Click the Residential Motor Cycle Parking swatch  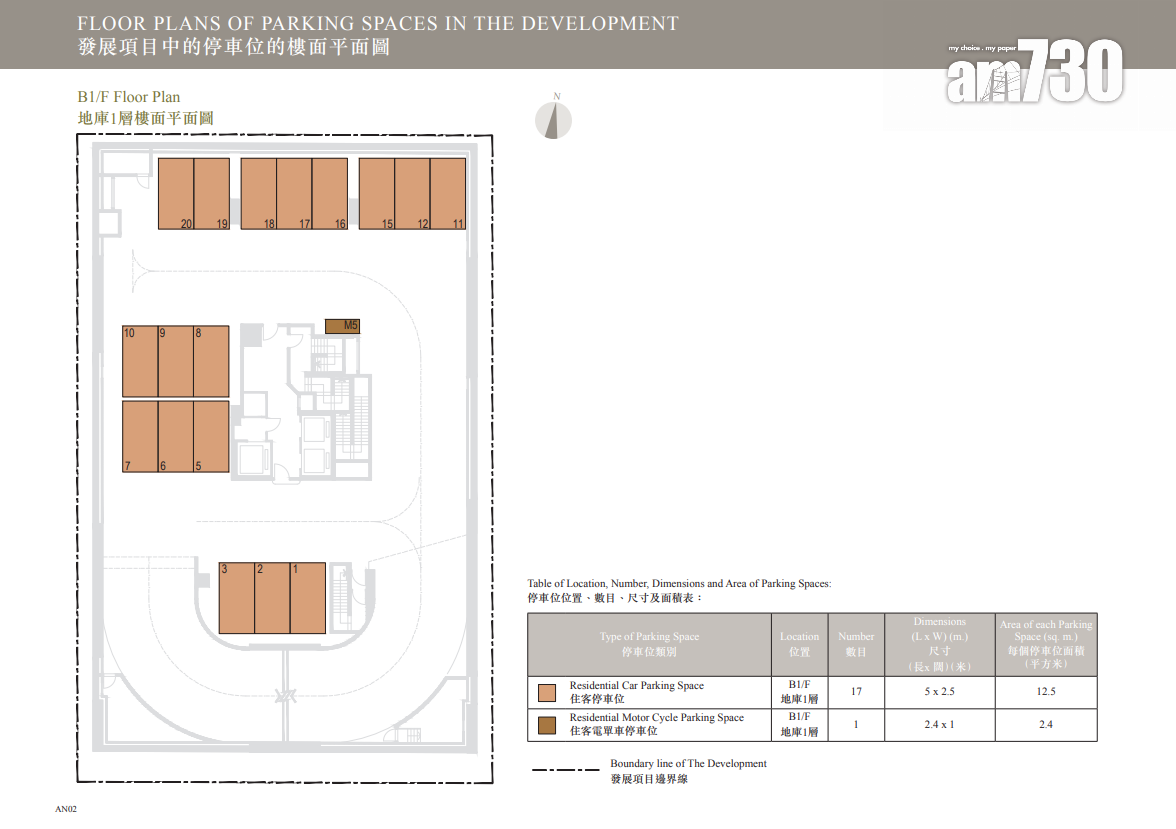tap(547, 725)
